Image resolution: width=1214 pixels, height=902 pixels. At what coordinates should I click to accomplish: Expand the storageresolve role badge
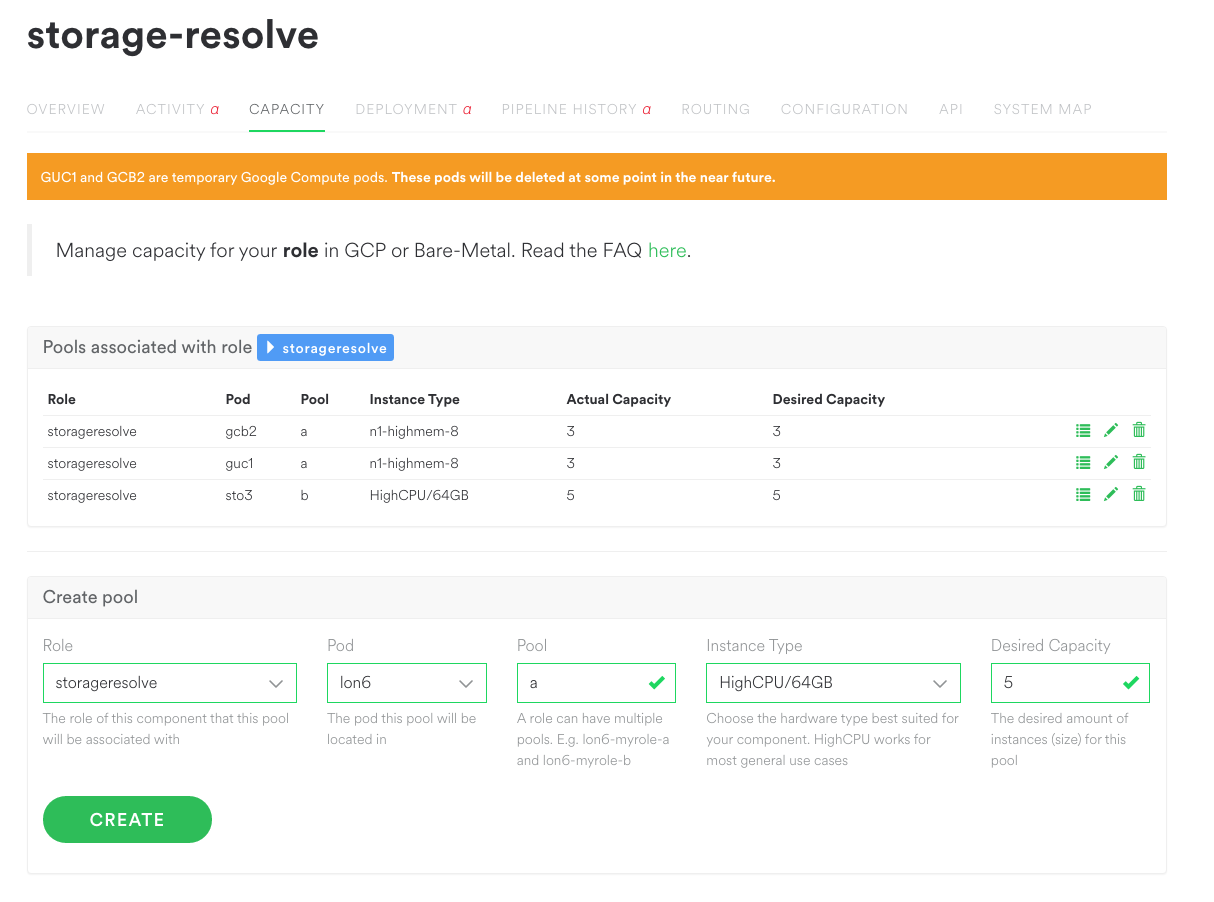326,348
